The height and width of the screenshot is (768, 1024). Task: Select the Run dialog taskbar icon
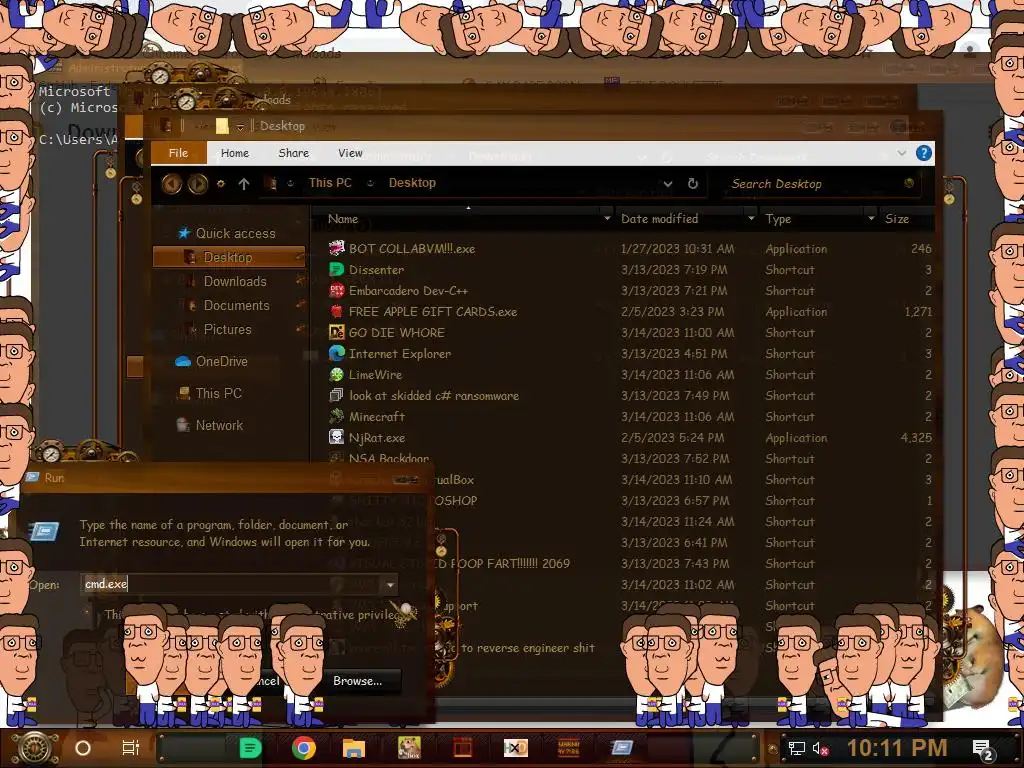pos(621,748)
